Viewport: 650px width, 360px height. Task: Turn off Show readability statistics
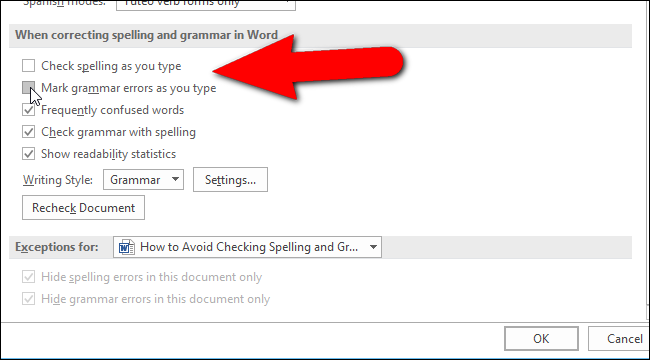click(x=28, y=154)
